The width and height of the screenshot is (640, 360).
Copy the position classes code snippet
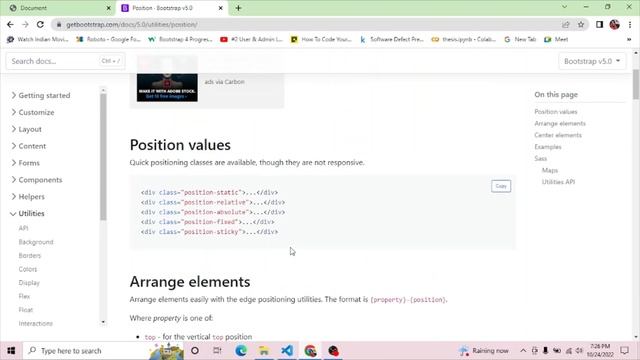pos(501,186)
